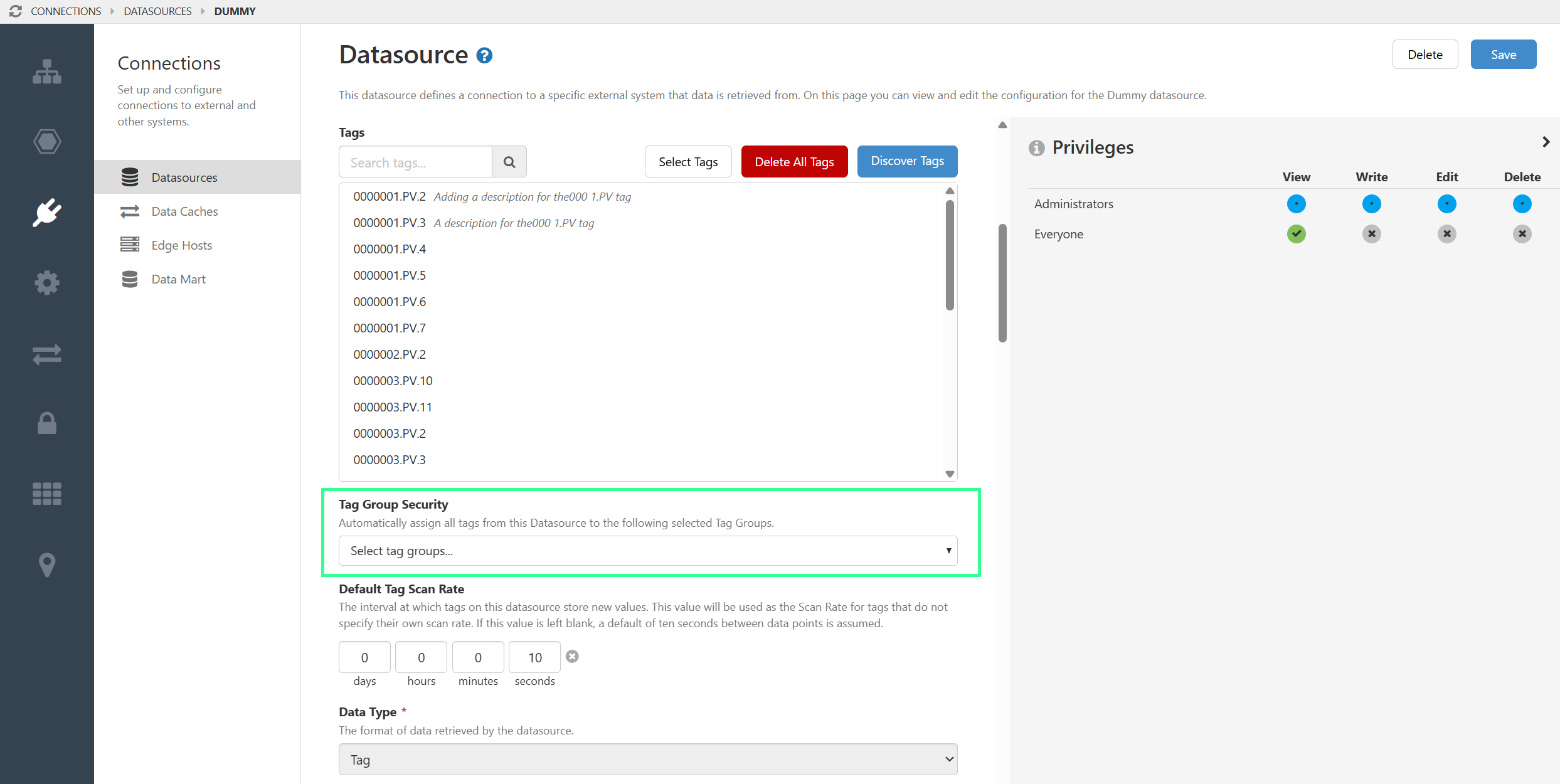Image resolution: width=1560 pixels, height=784 pixels.
Task: Open the Security lock icon in sidebar
Action: pos(47,423)
